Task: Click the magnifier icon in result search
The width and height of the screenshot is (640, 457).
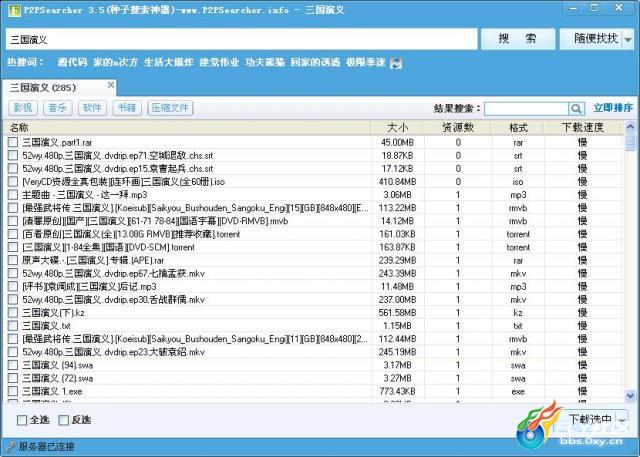Action: tap(576, 109)
